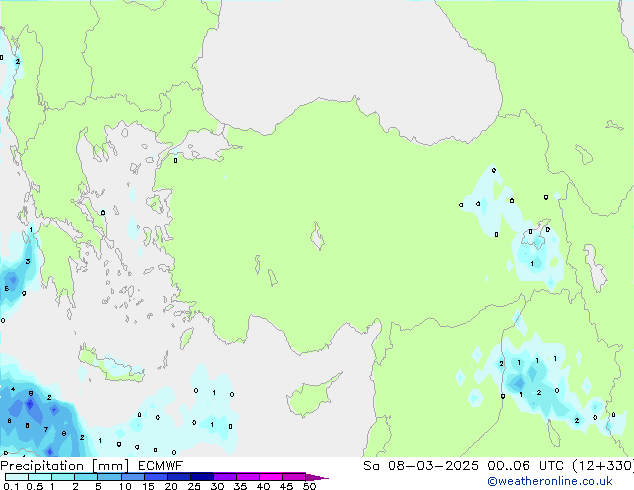Open the weatheronline.co.uk copyright link
The width and height of the screenshot is (634, 490).
(550, 481)
